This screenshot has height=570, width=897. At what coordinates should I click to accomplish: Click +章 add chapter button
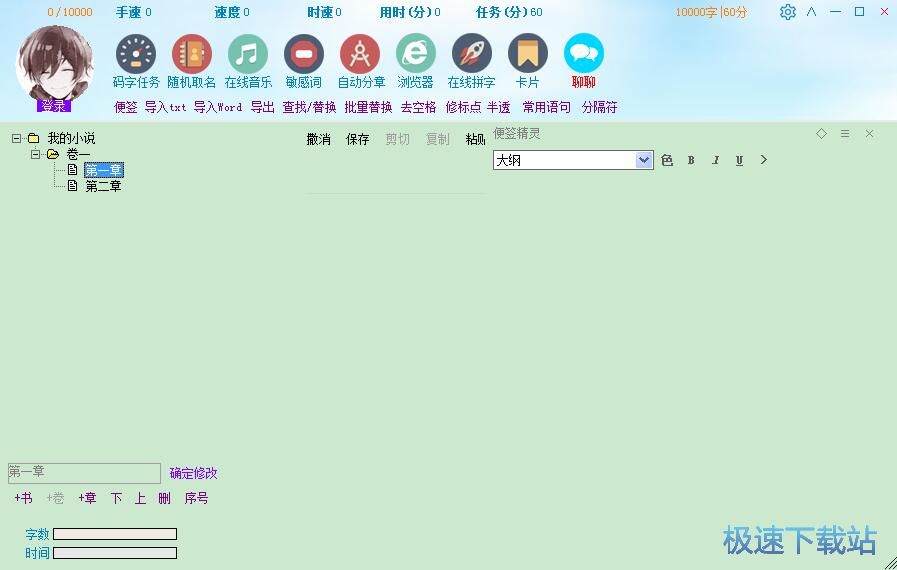coord(88,498)
